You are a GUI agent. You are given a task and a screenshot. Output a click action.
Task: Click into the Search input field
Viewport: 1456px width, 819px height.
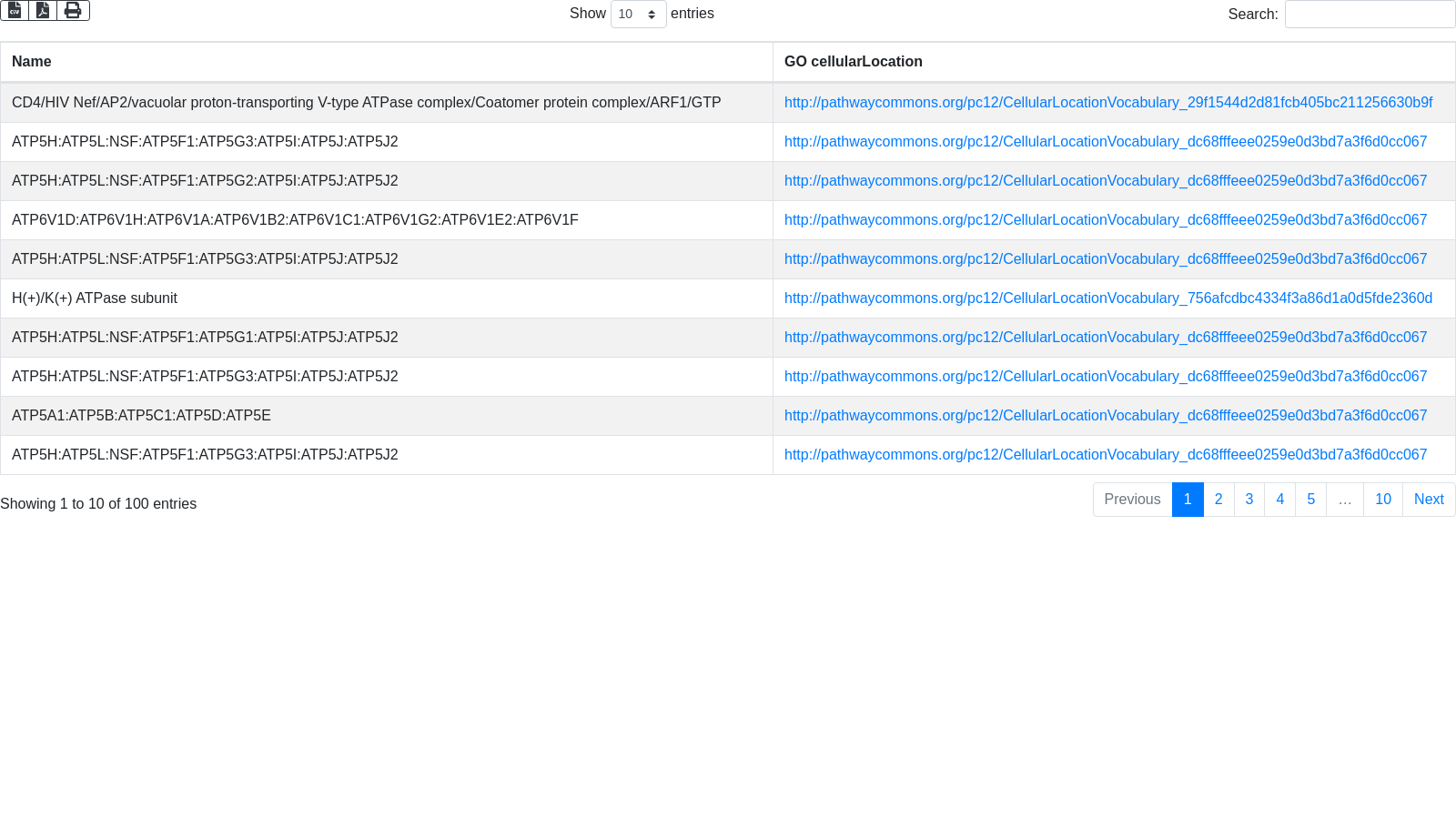point(1370,14)
